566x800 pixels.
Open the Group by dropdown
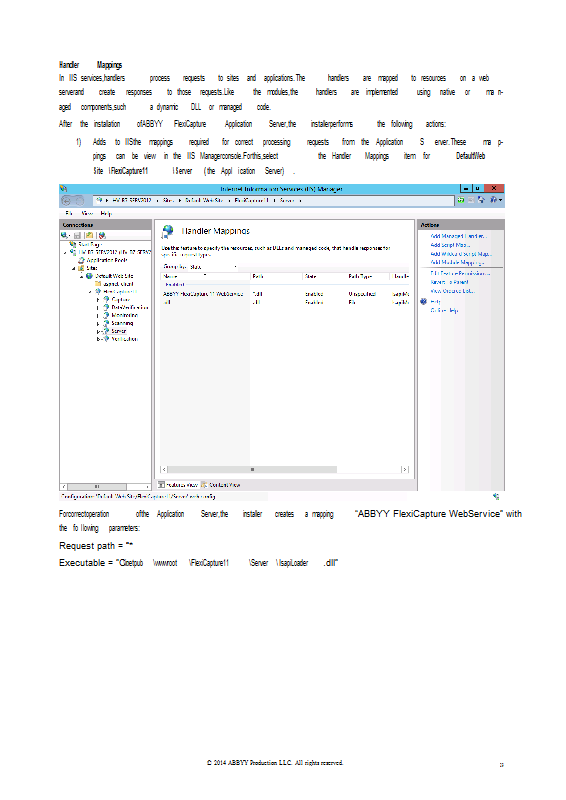click(x=214, y=266)
